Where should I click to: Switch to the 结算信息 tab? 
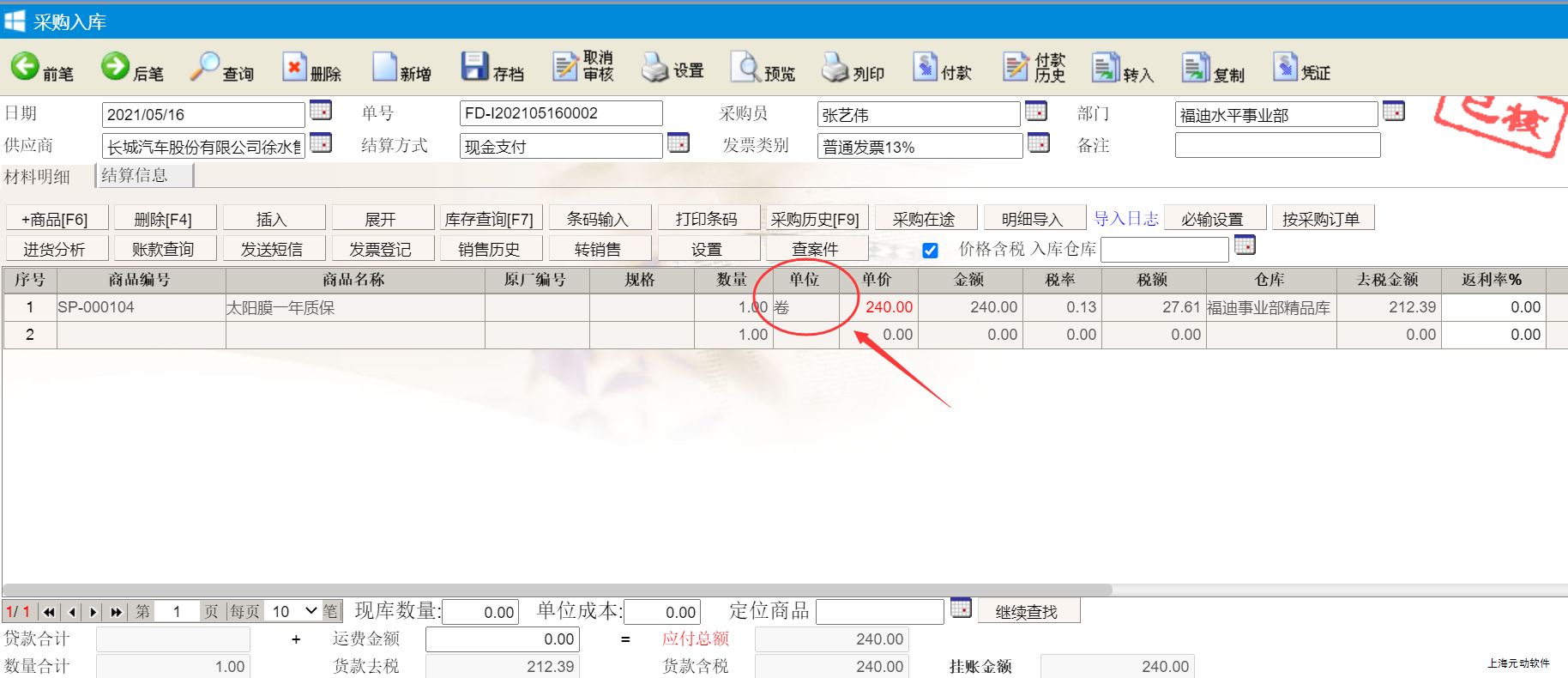click(x=135, y=175)
